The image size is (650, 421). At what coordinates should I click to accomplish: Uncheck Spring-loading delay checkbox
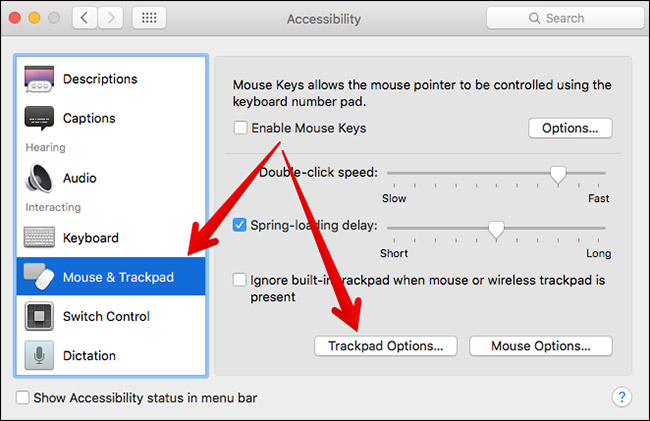coord(240,225)
